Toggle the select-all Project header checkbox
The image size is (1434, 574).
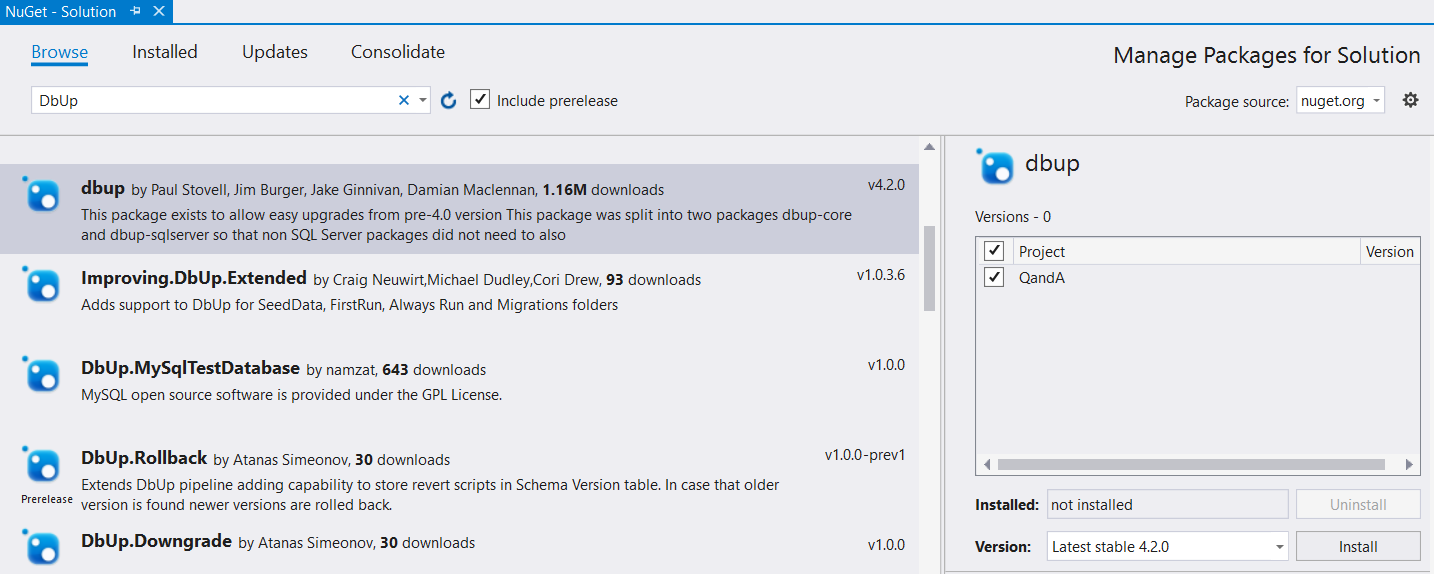click(x=994, y=251)
